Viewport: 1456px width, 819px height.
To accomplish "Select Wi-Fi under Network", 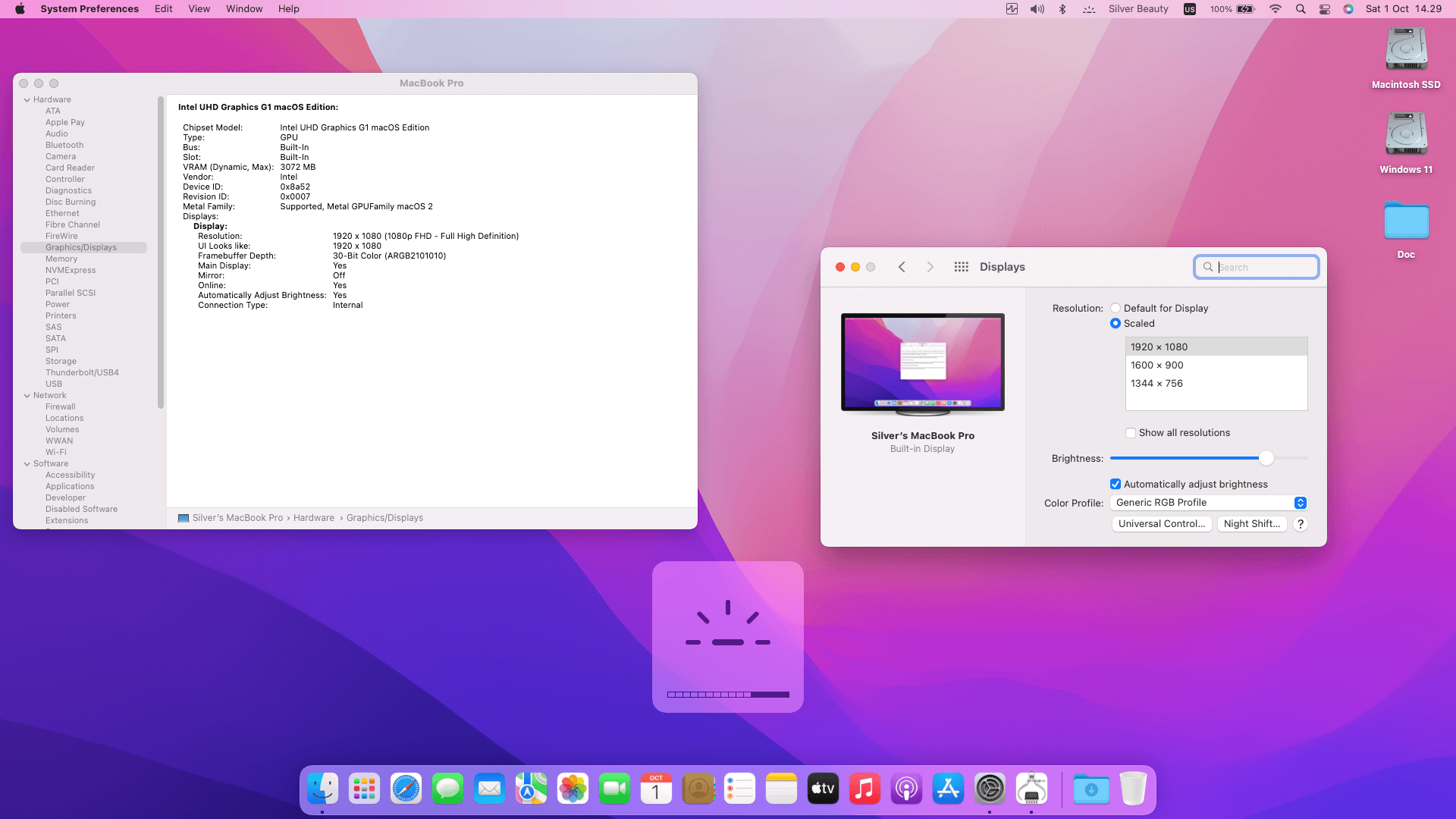I will coord(56,453).
